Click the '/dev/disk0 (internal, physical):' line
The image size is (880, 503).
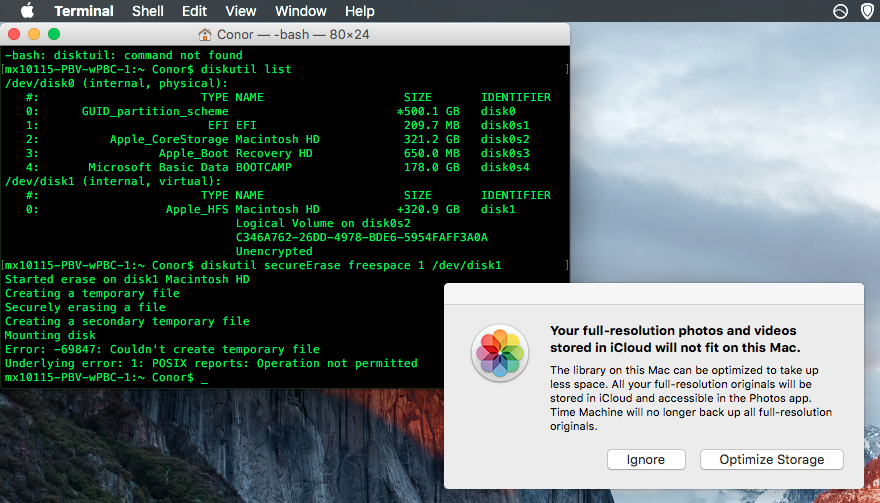[117, 83]
